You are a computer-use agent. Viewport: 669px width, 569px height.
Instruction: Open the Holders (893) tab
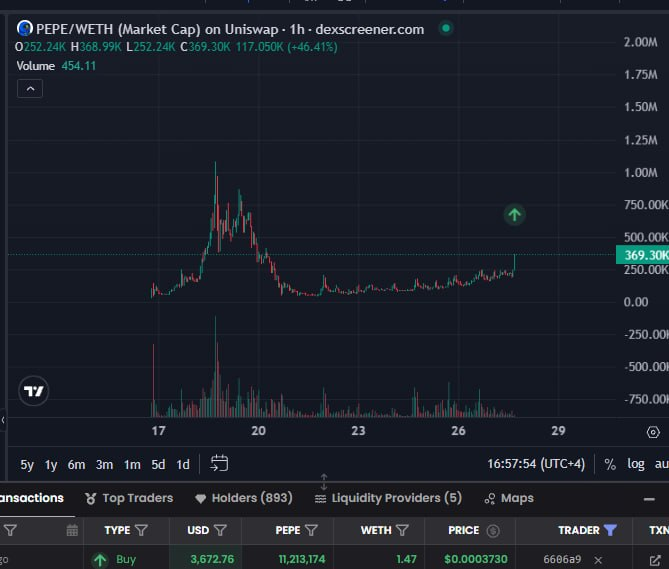[244, 498]
